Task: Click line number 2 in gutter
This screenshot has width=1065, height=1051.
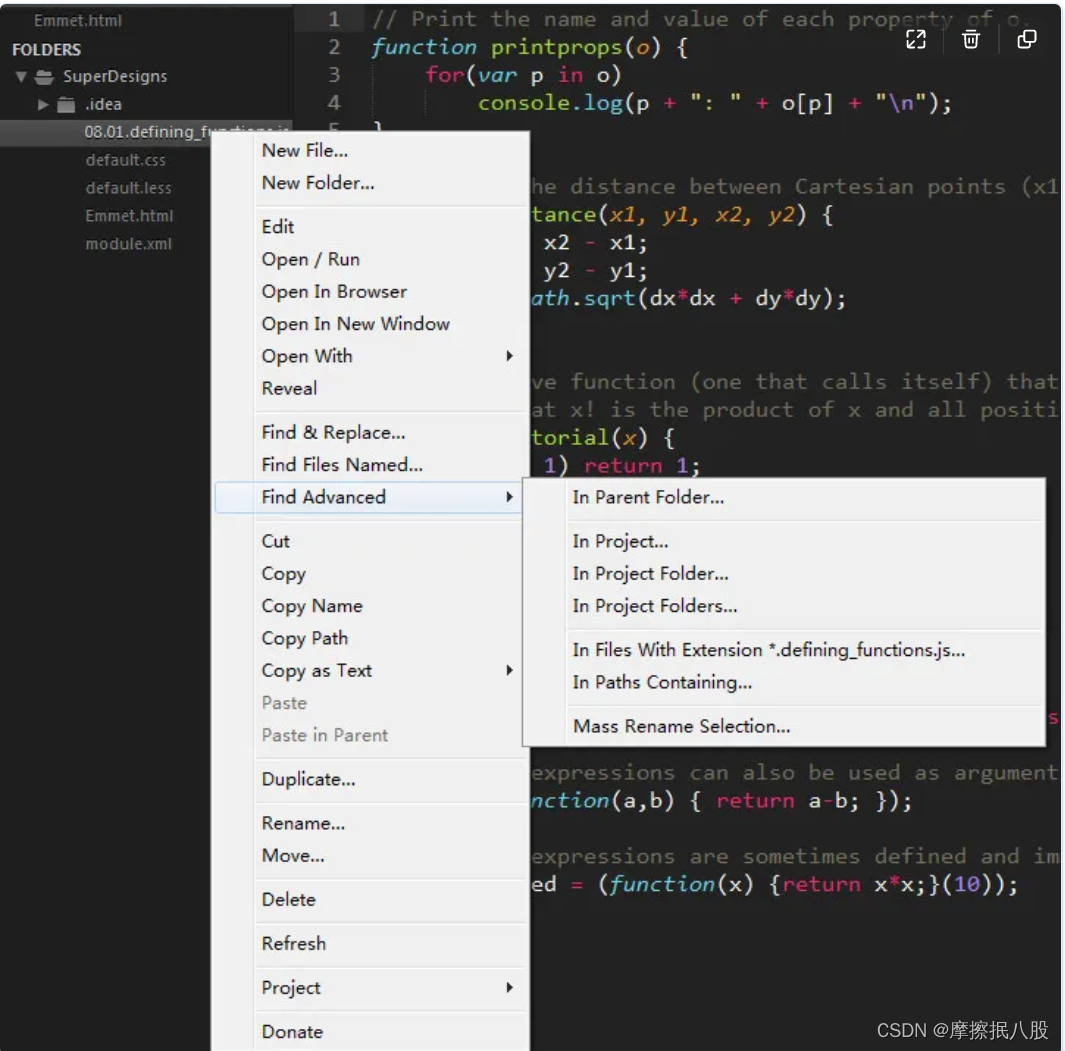Action: pyautogui.click(x=334, y=47)
